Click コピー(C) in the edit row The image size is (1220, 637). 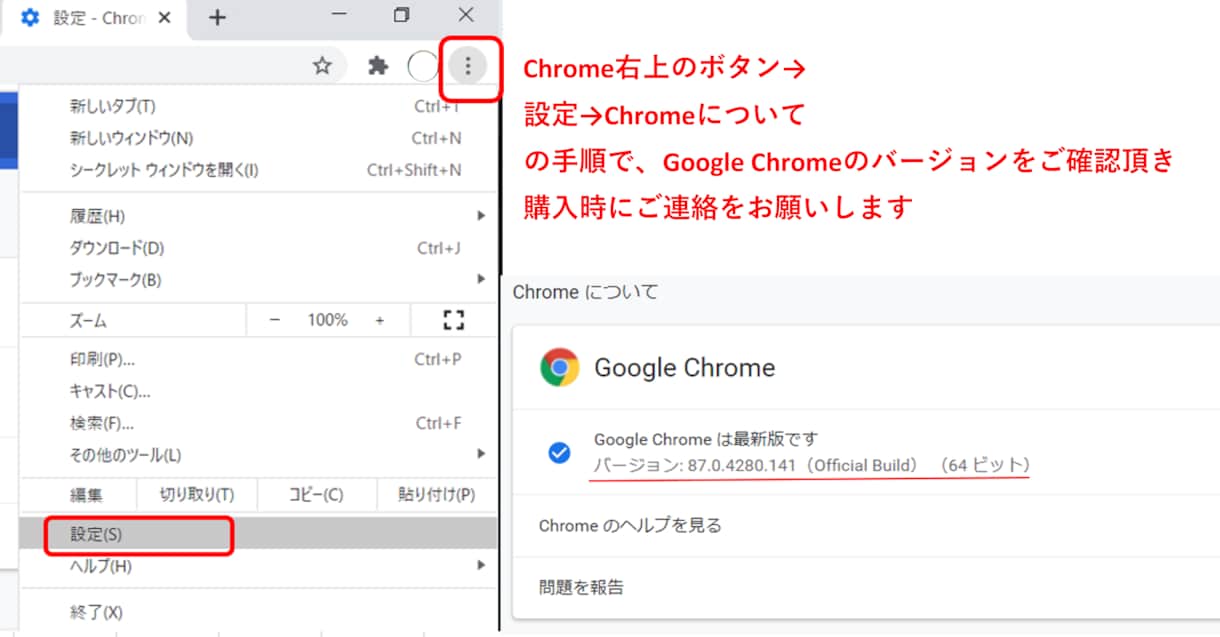click(316, 495)
